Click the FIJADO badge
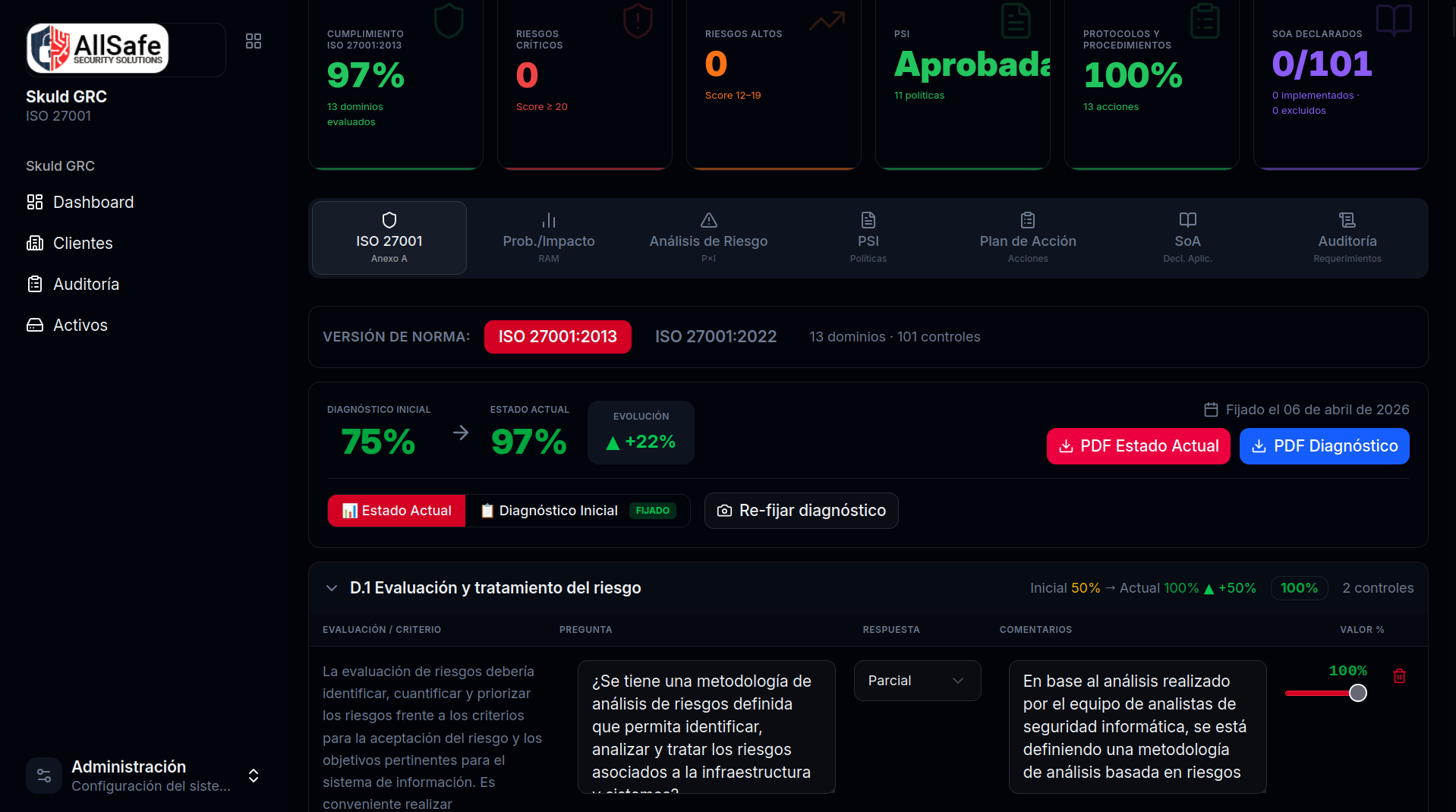The image size is (1456, 812). pyautogui.click(x=653, y=511)
